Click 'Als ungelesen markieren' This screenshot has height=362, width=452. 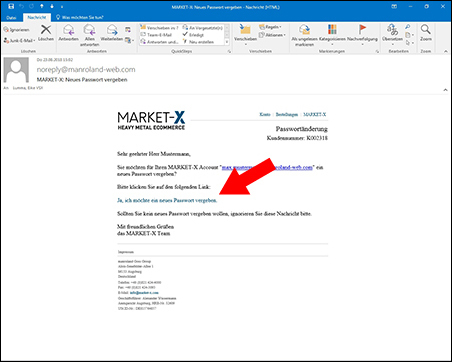pos(304,35)
